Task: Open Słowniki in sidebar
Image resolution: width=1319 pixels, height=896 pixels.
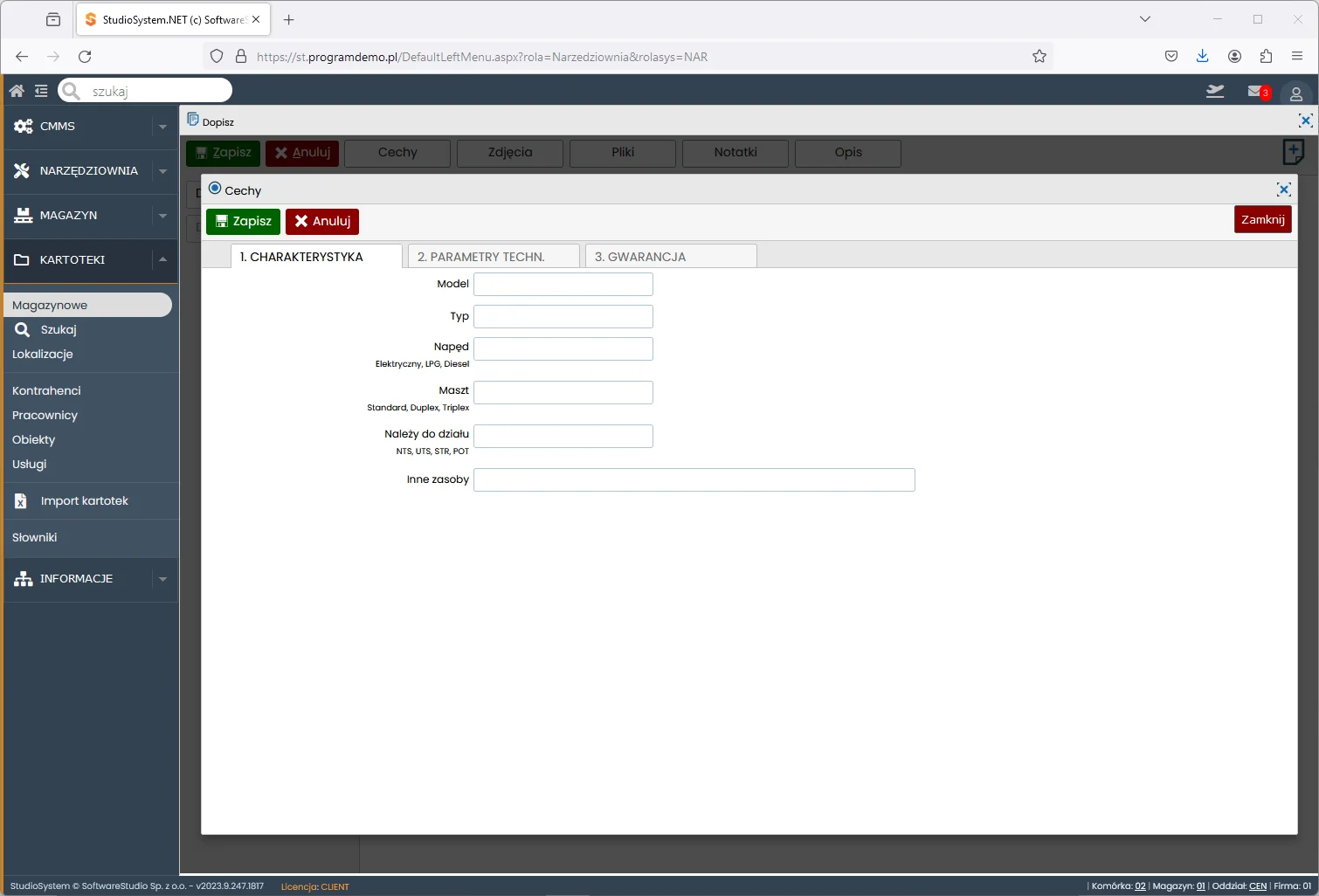Action: 34,538
